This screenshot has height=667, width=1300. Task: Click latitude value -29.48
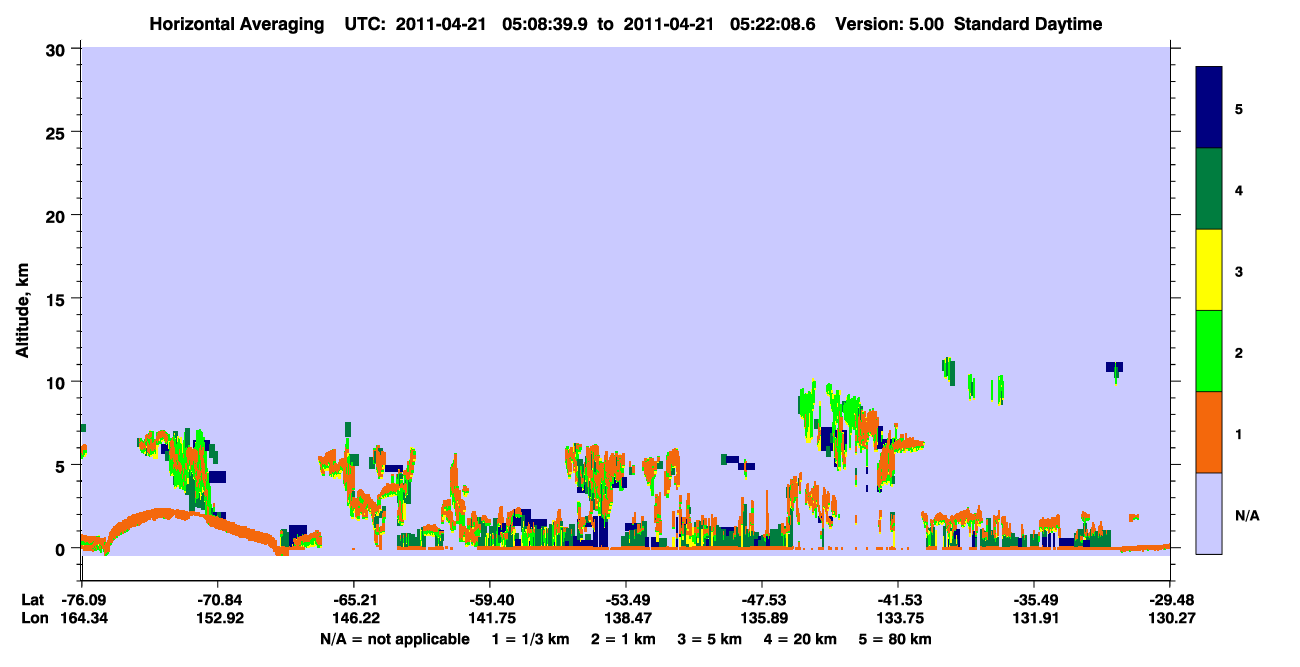coord(1170,600)
